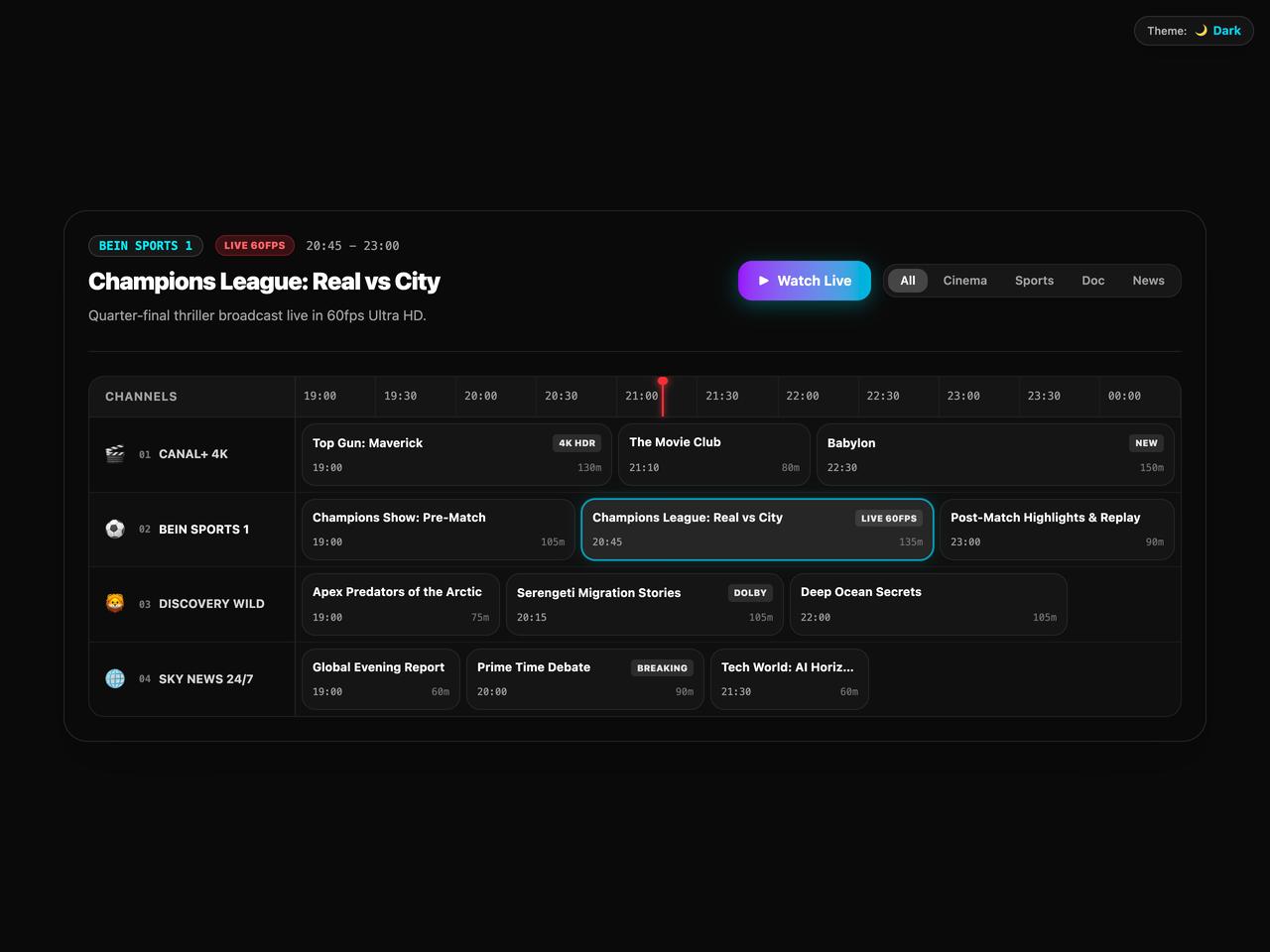1270x952 pixels.
Task: Select Prime Time Debate program
Action: [x=585, y=679]
